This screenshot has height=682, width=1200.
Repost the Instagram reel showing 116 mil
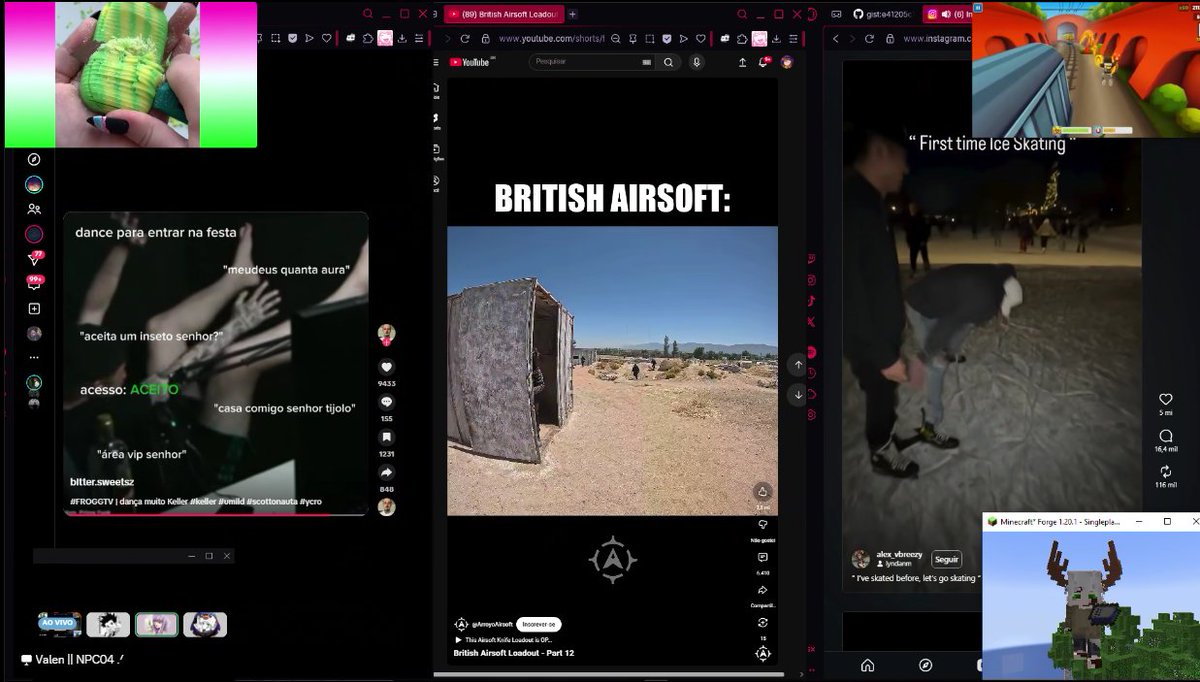[1165, 471]
